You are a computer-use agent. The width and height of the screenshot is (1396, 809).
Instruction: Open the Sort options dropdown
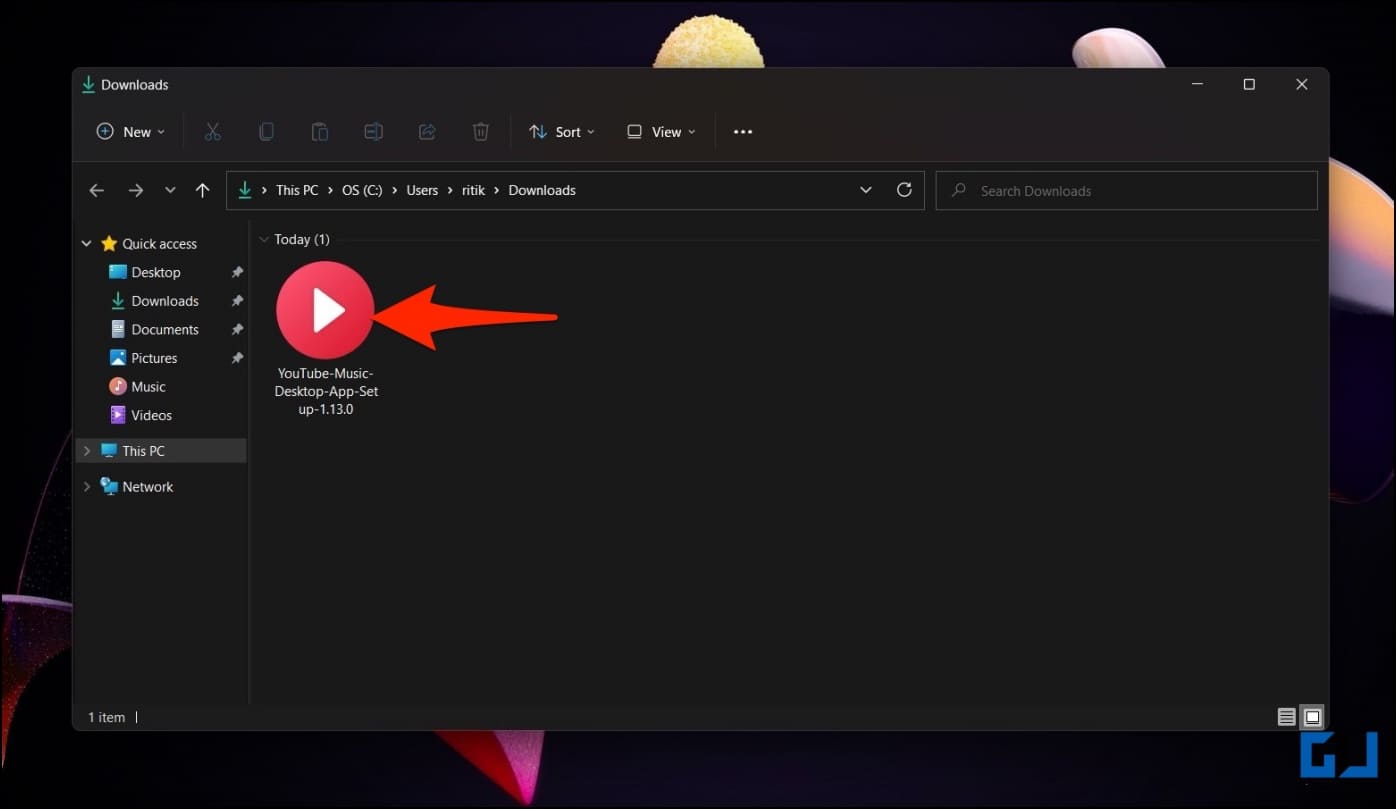pyautogui.click(x=562, y=132)
